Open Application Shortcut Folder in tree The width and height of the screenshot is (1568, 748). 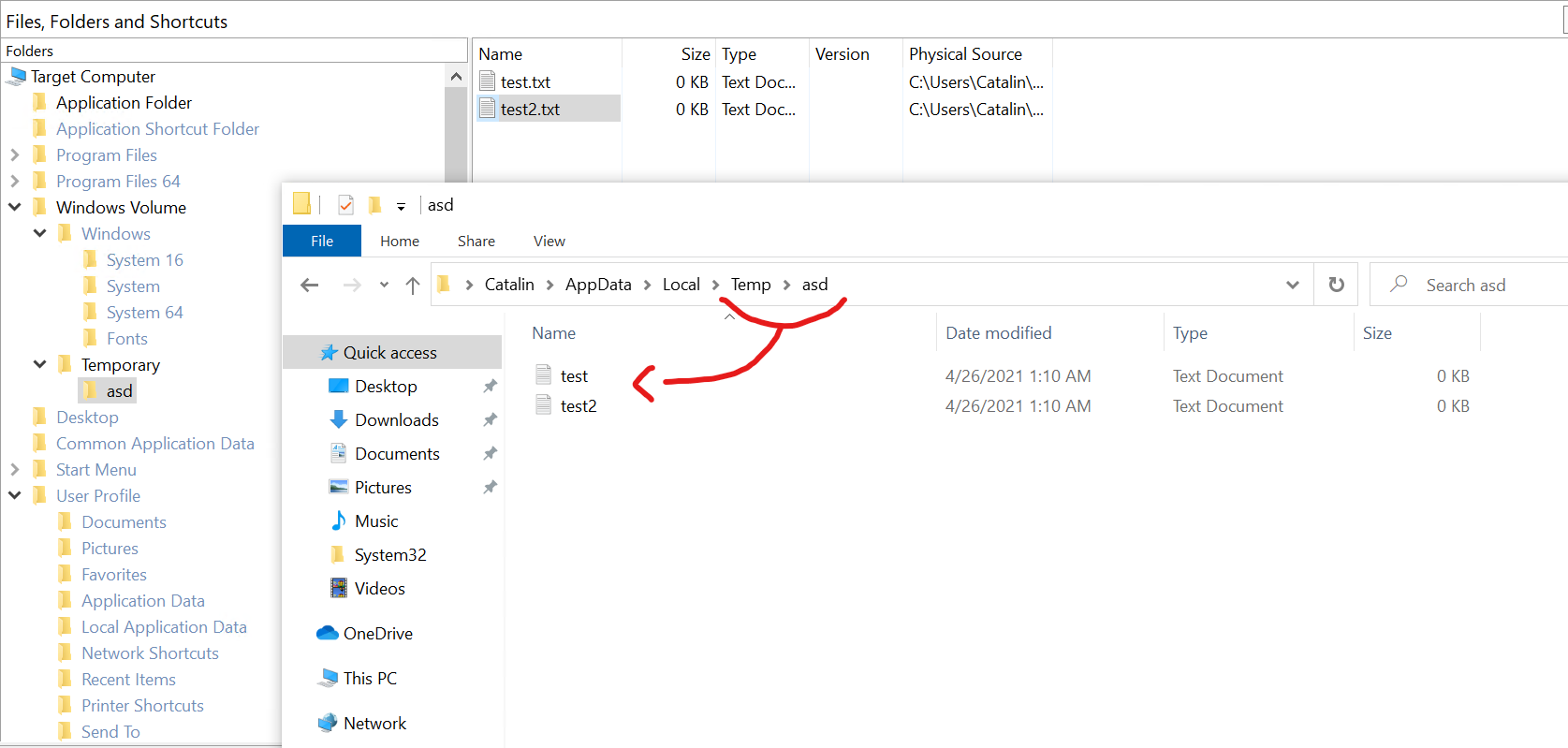click(157, 129)
